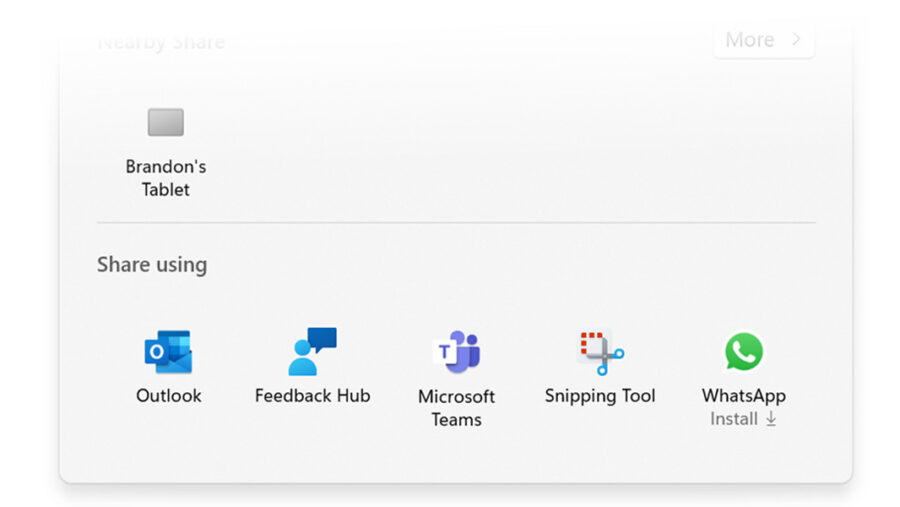
Task: Share via the Snipping Tool icon
Action: (600, 353)
